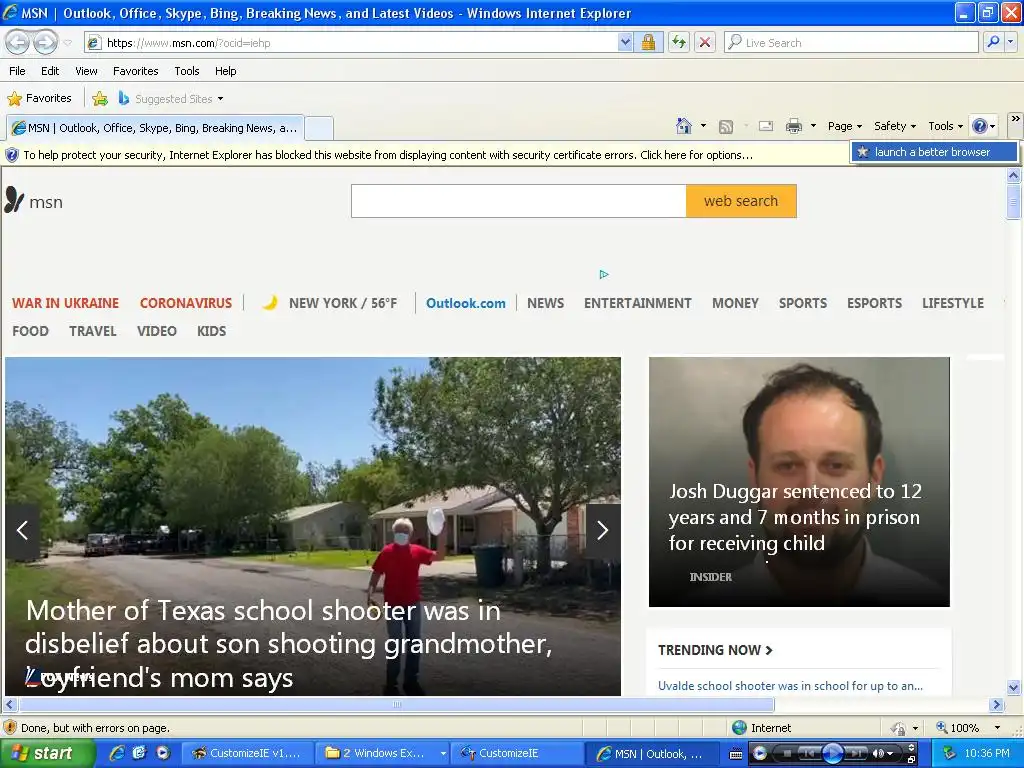Viewport: 1024px width, 768px height.
Task: Open Uvalde school shooter trending link
Action: click(x=790, y=686)
